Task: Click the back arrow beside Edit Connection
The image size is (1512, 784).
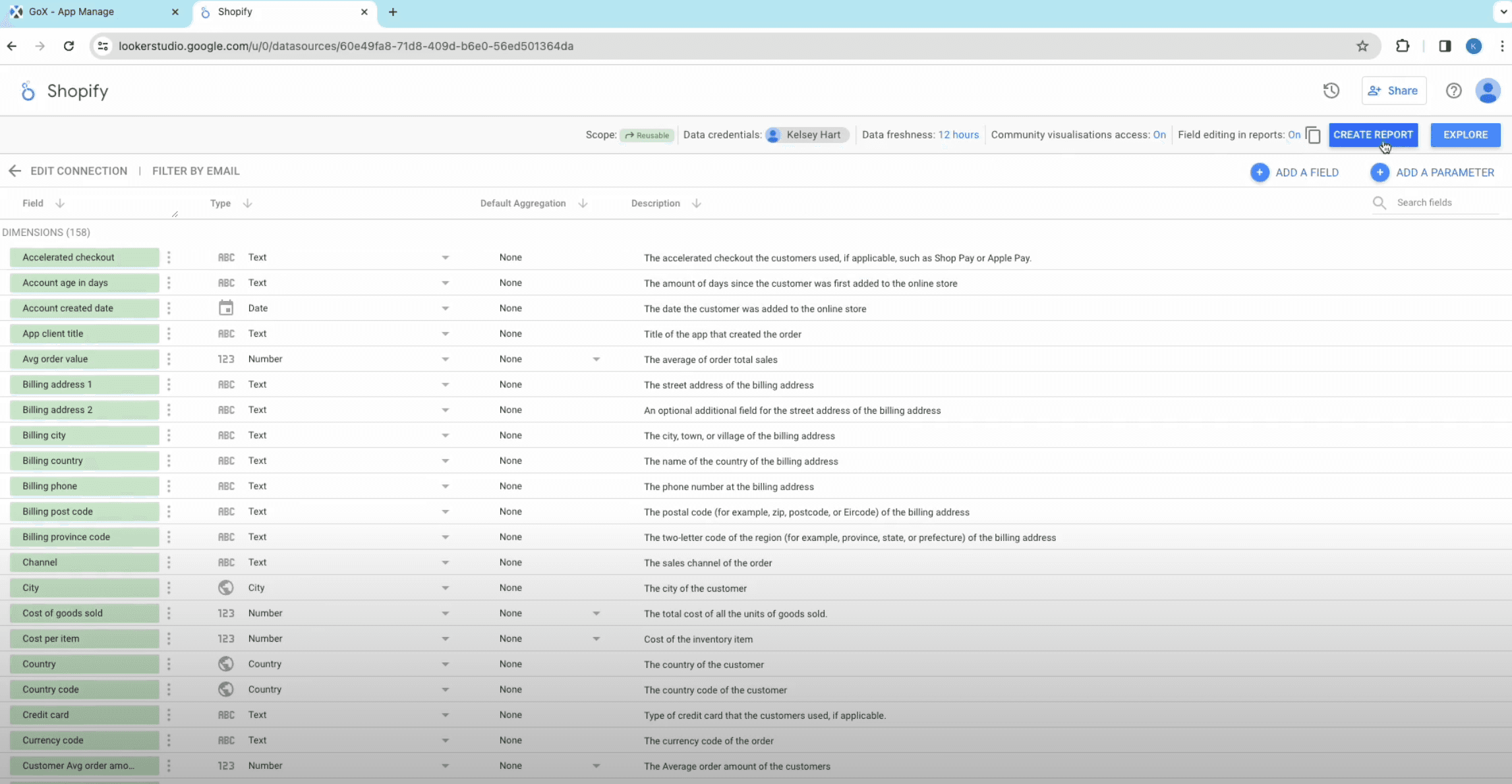Action: (x=15, y=171)
